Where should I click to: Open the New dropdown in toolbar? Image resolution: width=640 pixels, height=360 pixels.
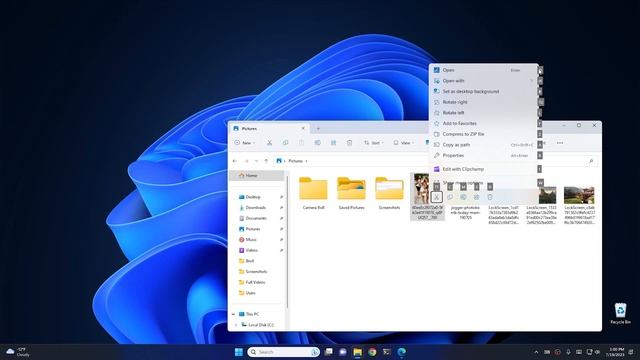click(244, 143)
